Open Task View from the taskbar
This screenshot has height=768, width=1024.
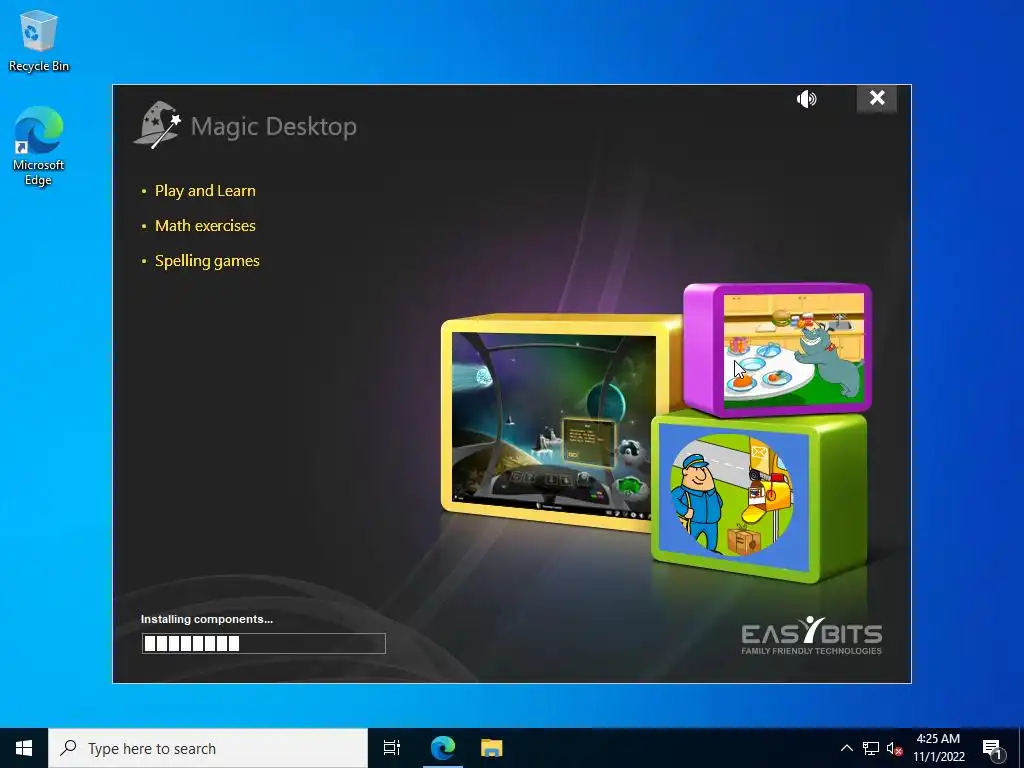pyautogui.click(x=392, y=748)
